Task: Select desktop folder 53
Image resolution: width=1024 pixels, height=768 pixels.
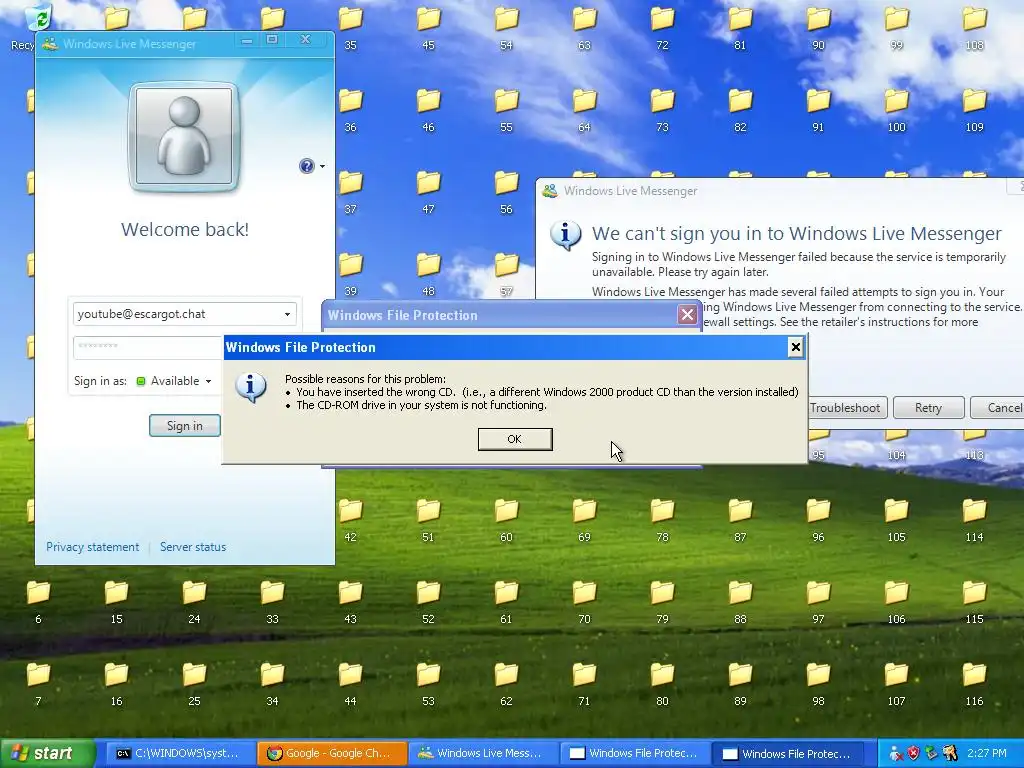Action: pyautogui.click(x=428, y=683)
